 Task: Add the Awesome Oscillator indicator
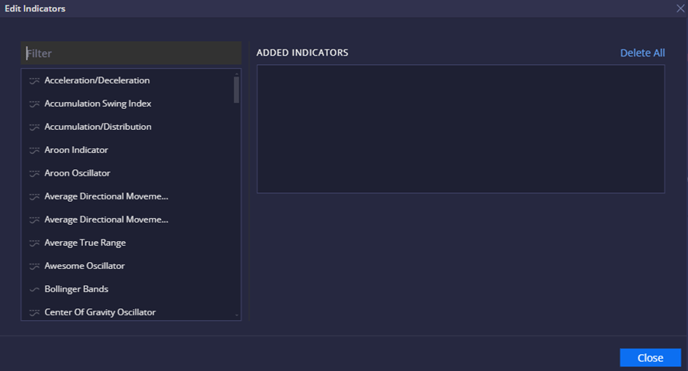(85, 266)
